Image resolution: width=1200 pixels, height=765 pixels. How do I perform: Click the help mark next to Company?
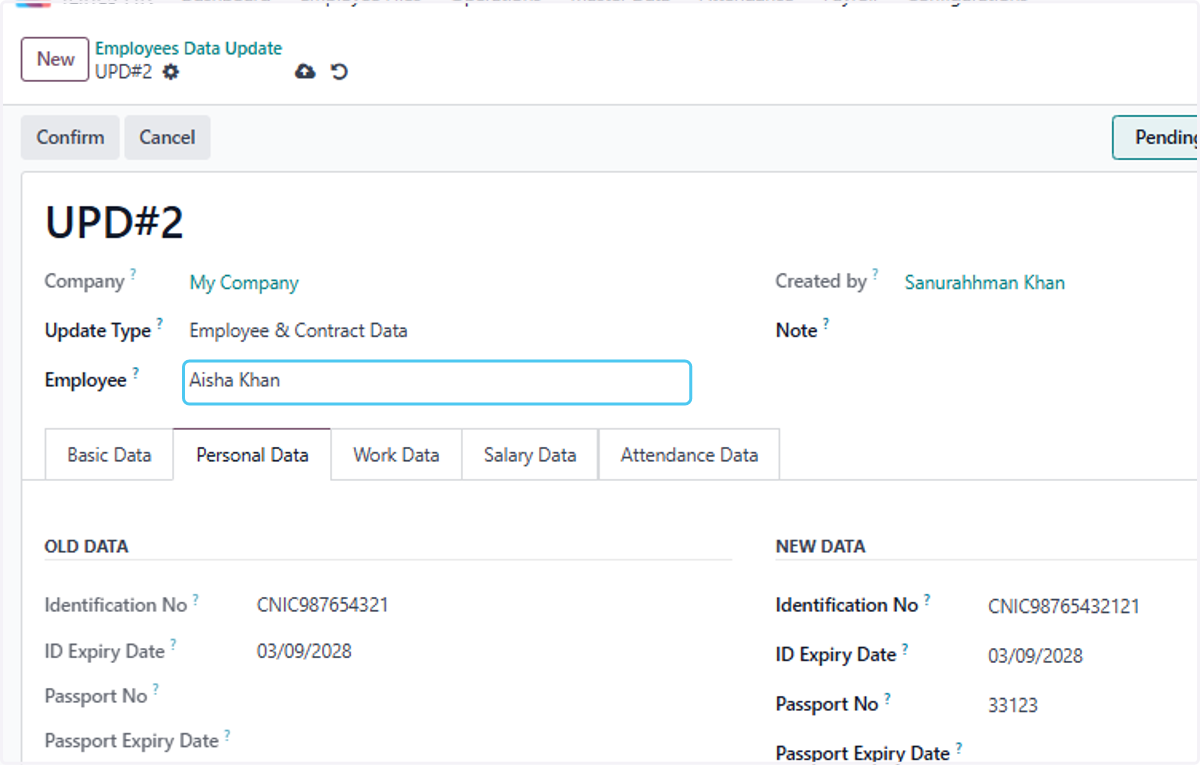click(x=133, y=274)
